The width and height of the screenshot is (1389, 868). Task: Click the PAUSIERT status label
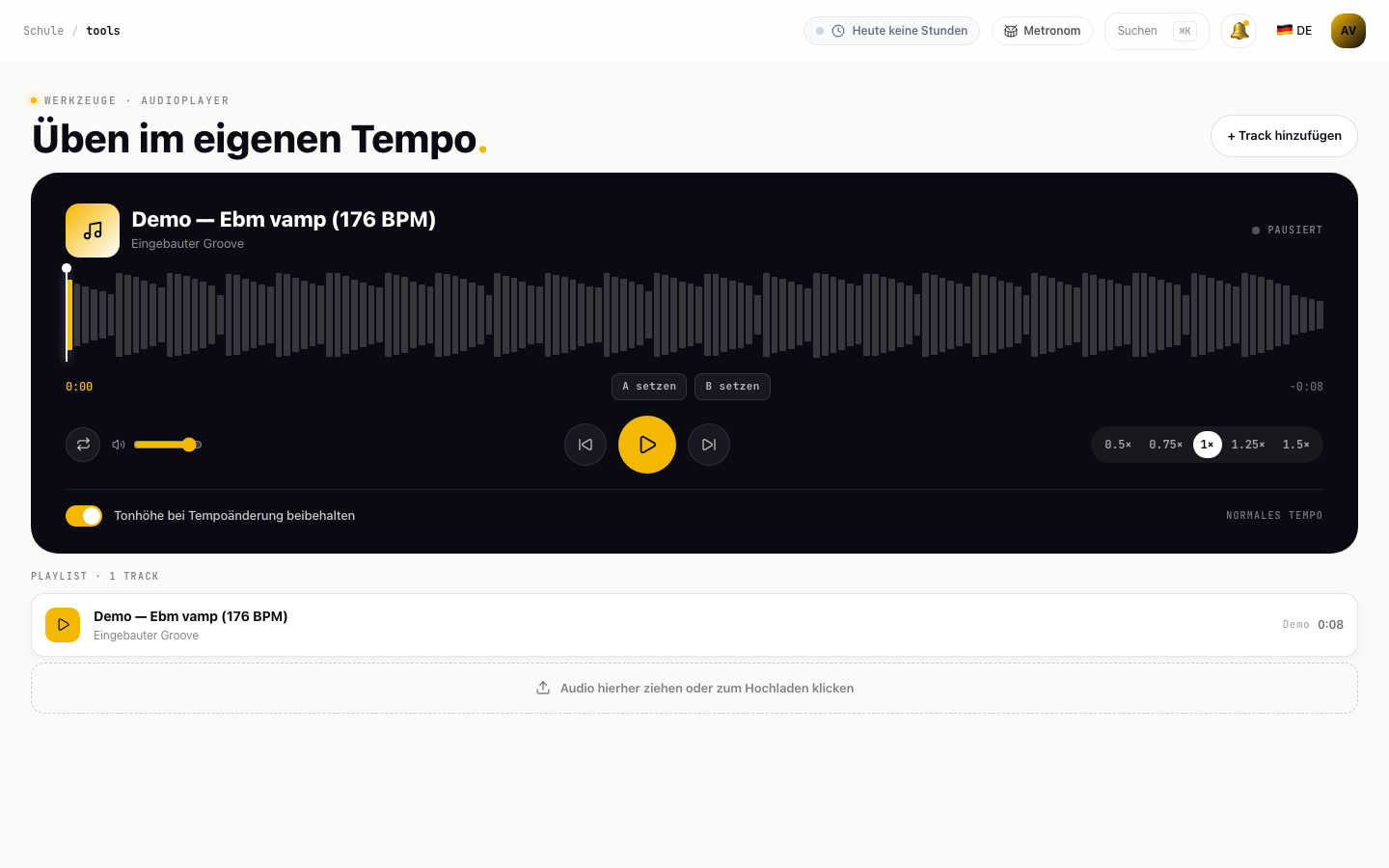coord(1287,231)
